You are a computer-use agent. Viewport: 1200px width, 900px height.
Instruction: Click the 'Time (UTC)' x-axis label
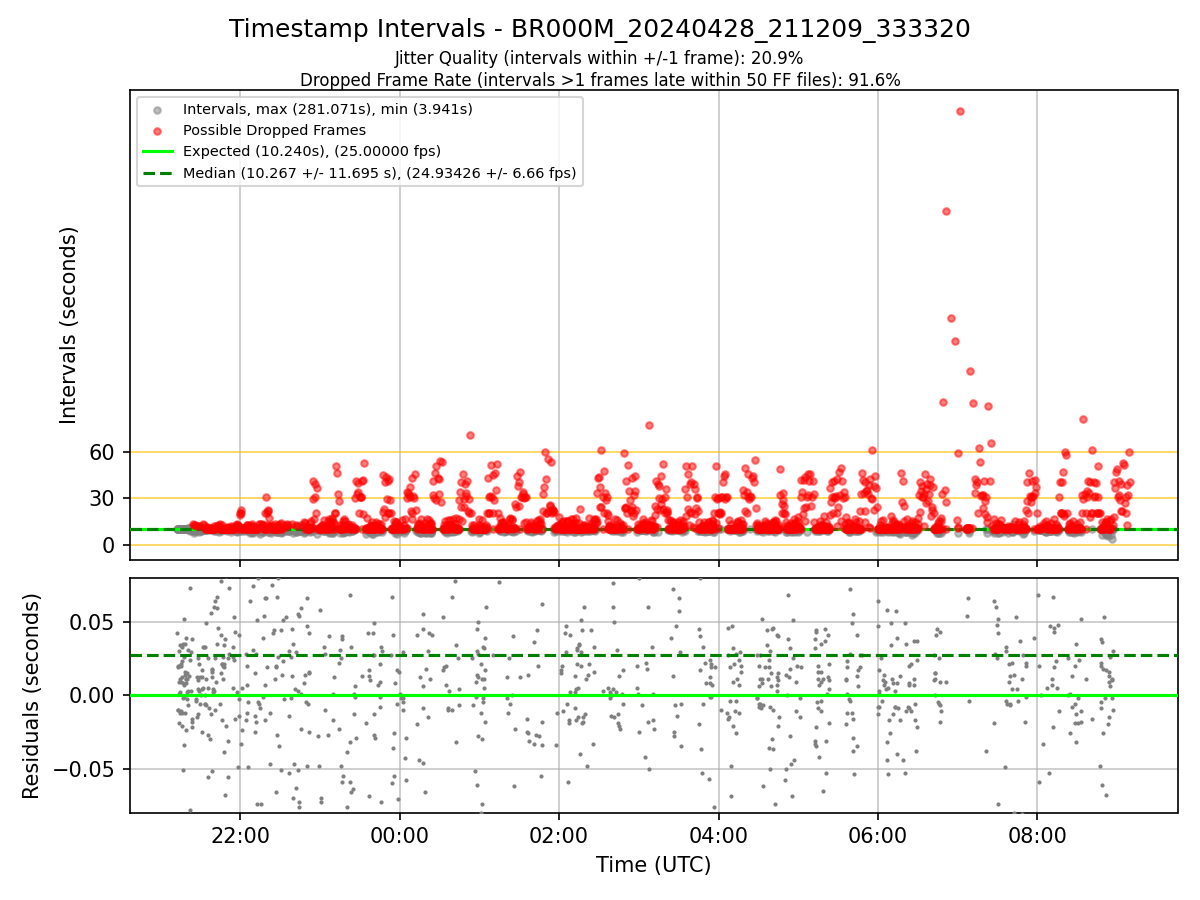click(654, 865)
